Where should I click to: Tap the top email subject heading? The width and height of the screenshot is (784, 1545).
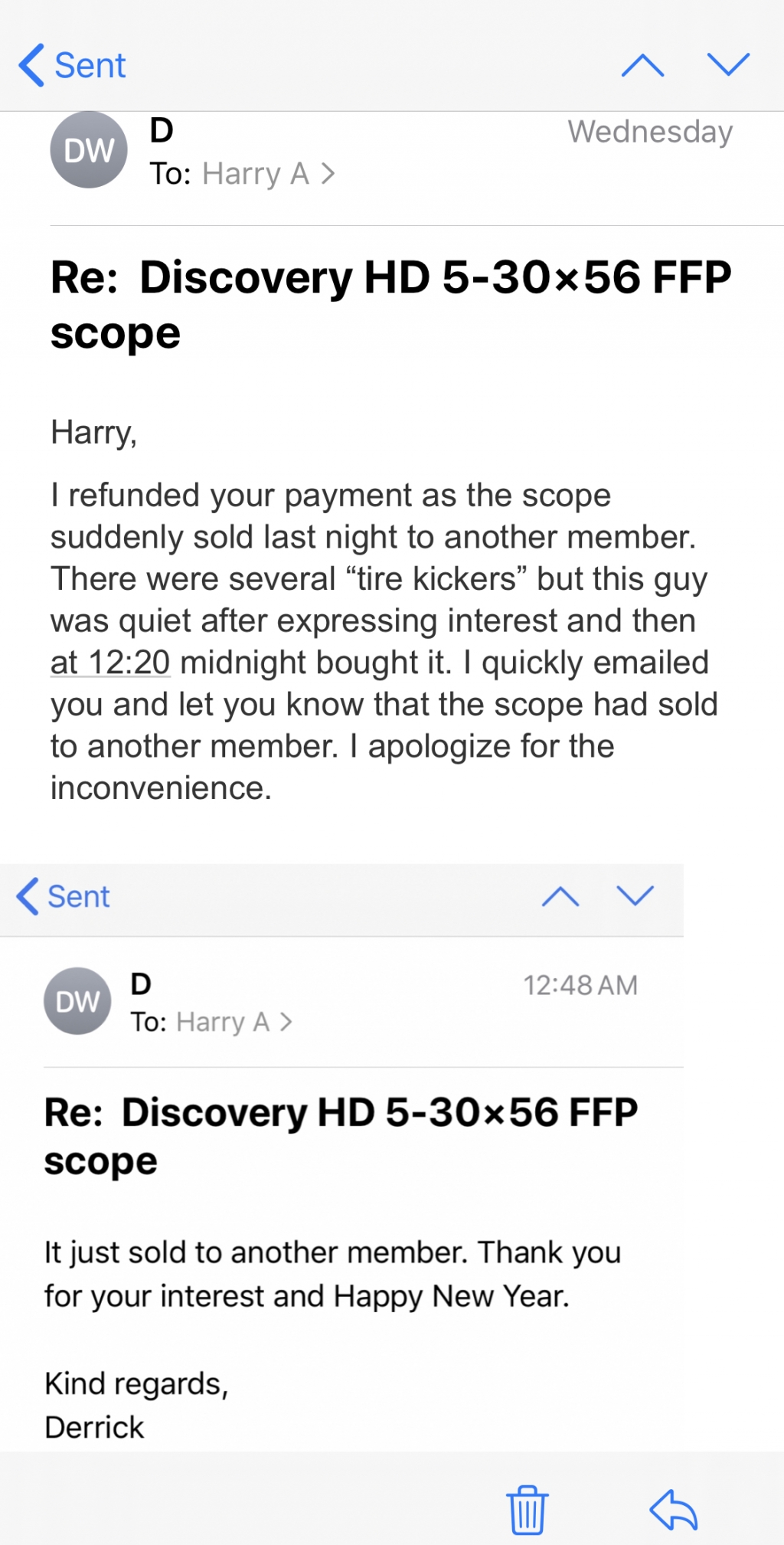pyautogui.click(x=390, y=305)
